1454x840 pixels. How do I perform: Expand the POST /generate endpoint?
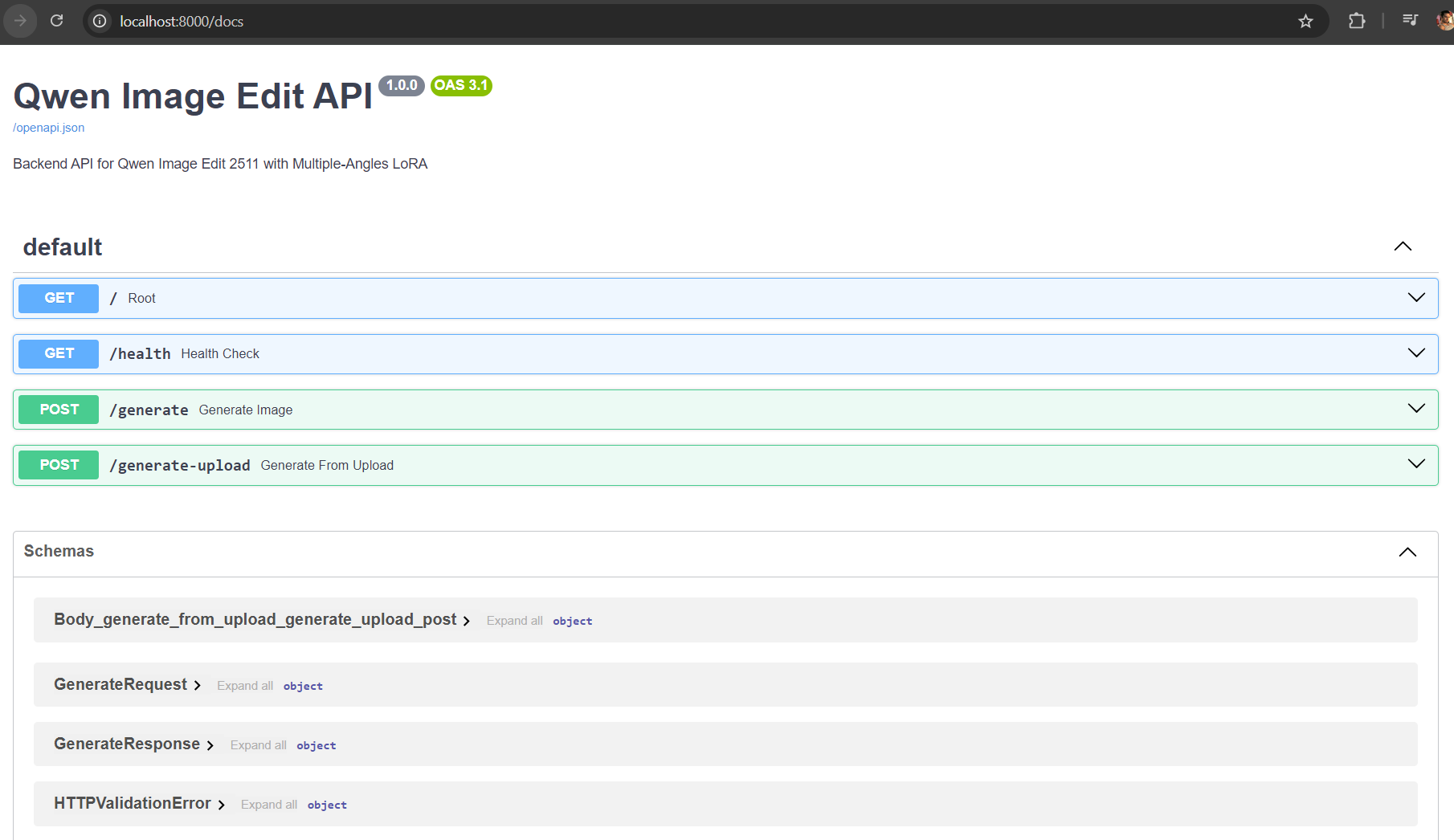tap(1416, 409)
